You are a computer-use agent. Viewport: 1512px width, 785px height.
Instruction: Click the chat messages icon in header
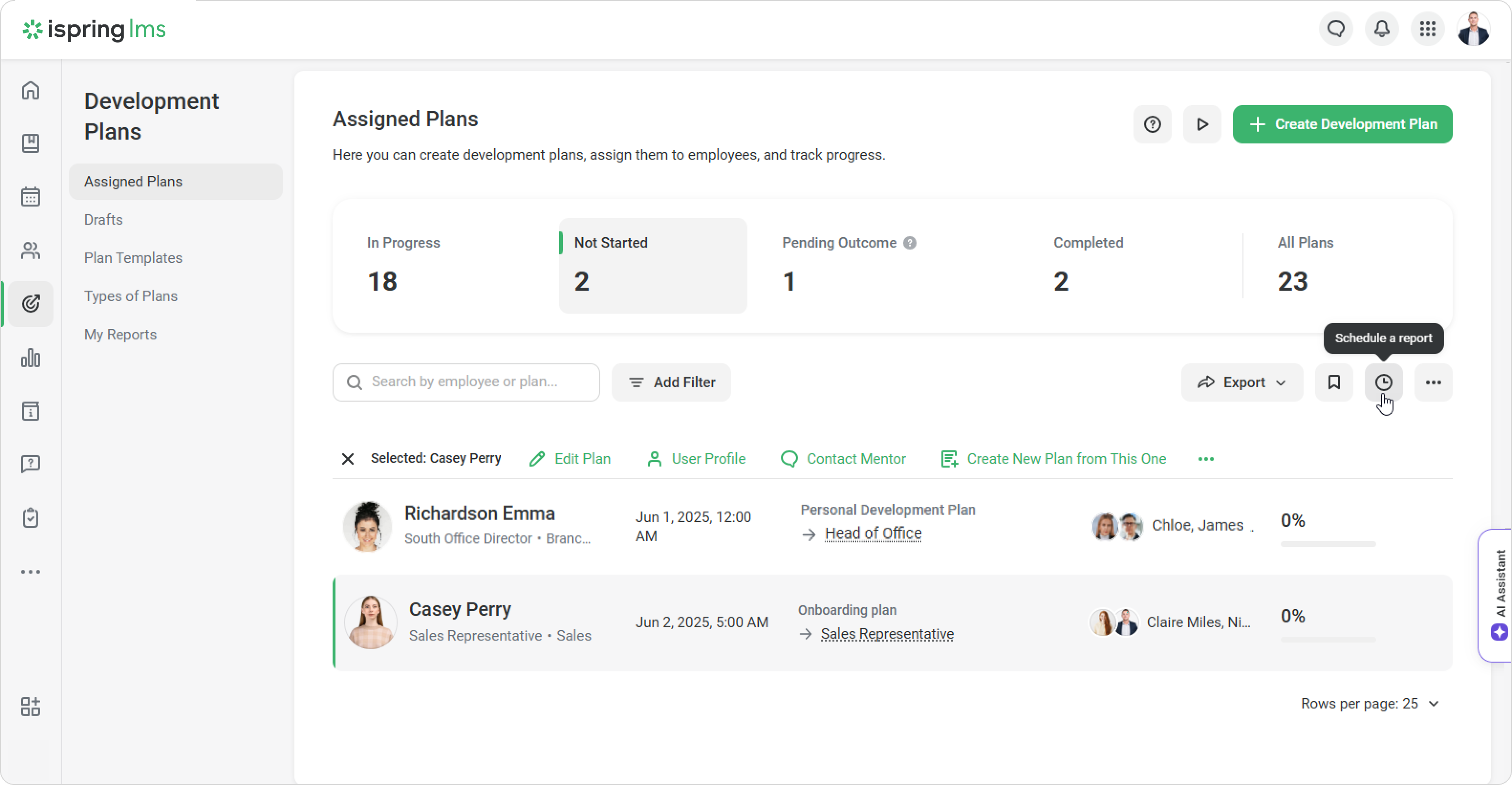[1336, 29]
